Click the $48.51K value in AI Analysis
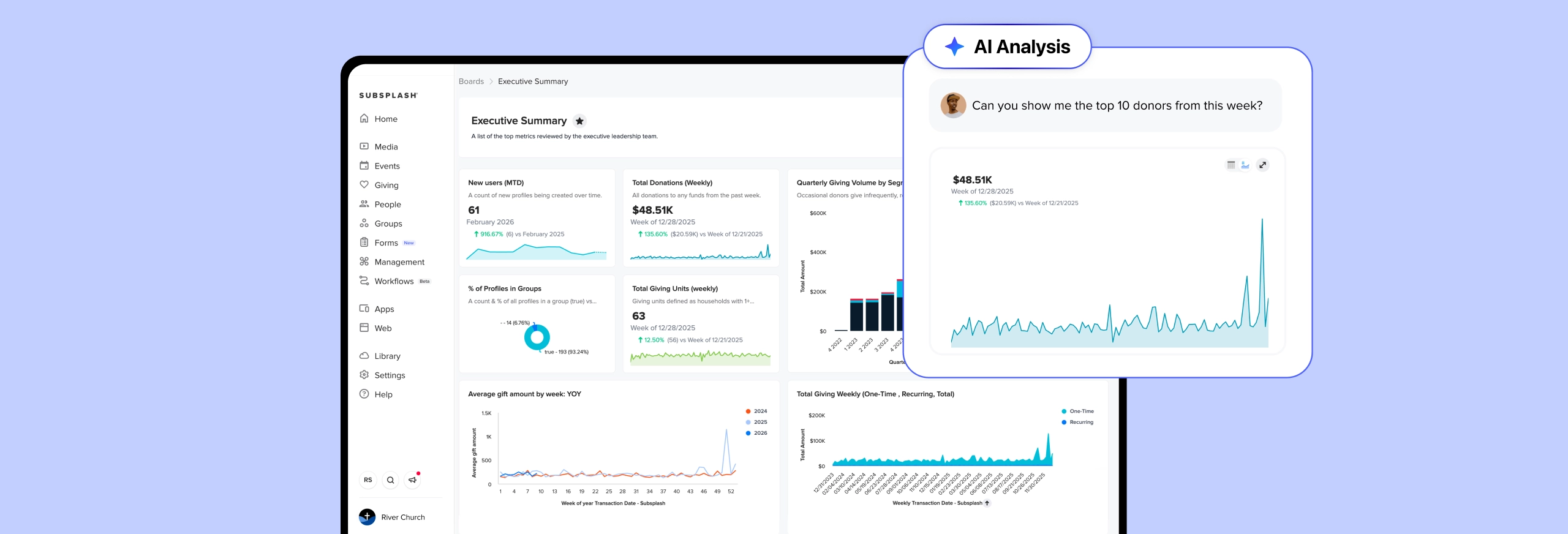1568x534 pixels. tap(972, 179)
